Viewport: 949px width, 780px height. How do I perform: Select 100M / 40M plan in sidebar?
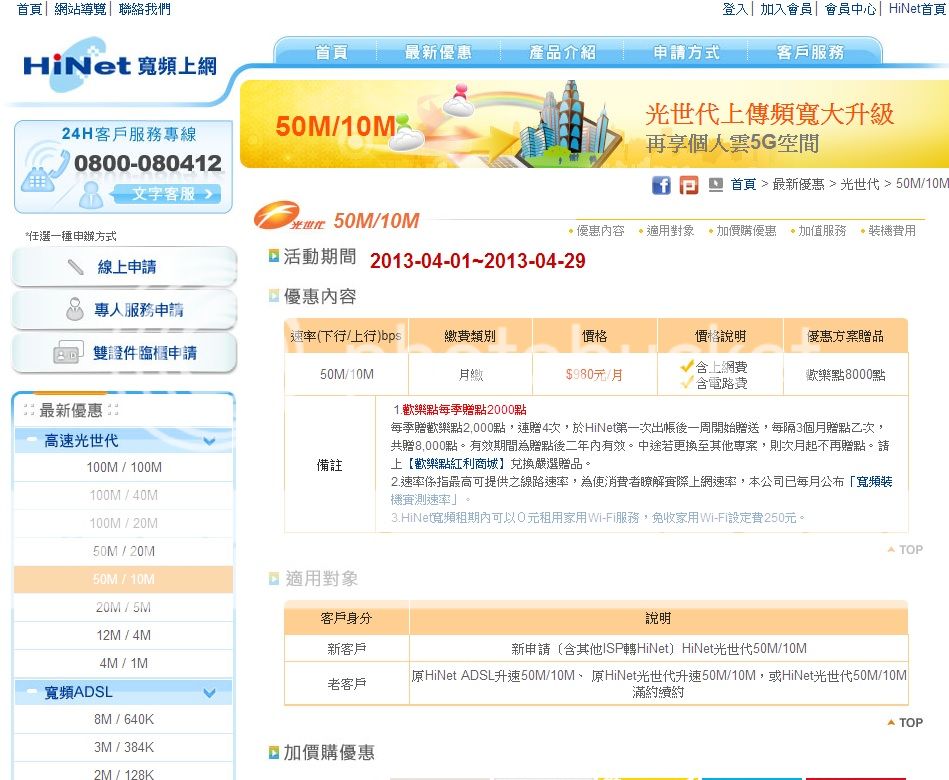(x=123, y=495)
